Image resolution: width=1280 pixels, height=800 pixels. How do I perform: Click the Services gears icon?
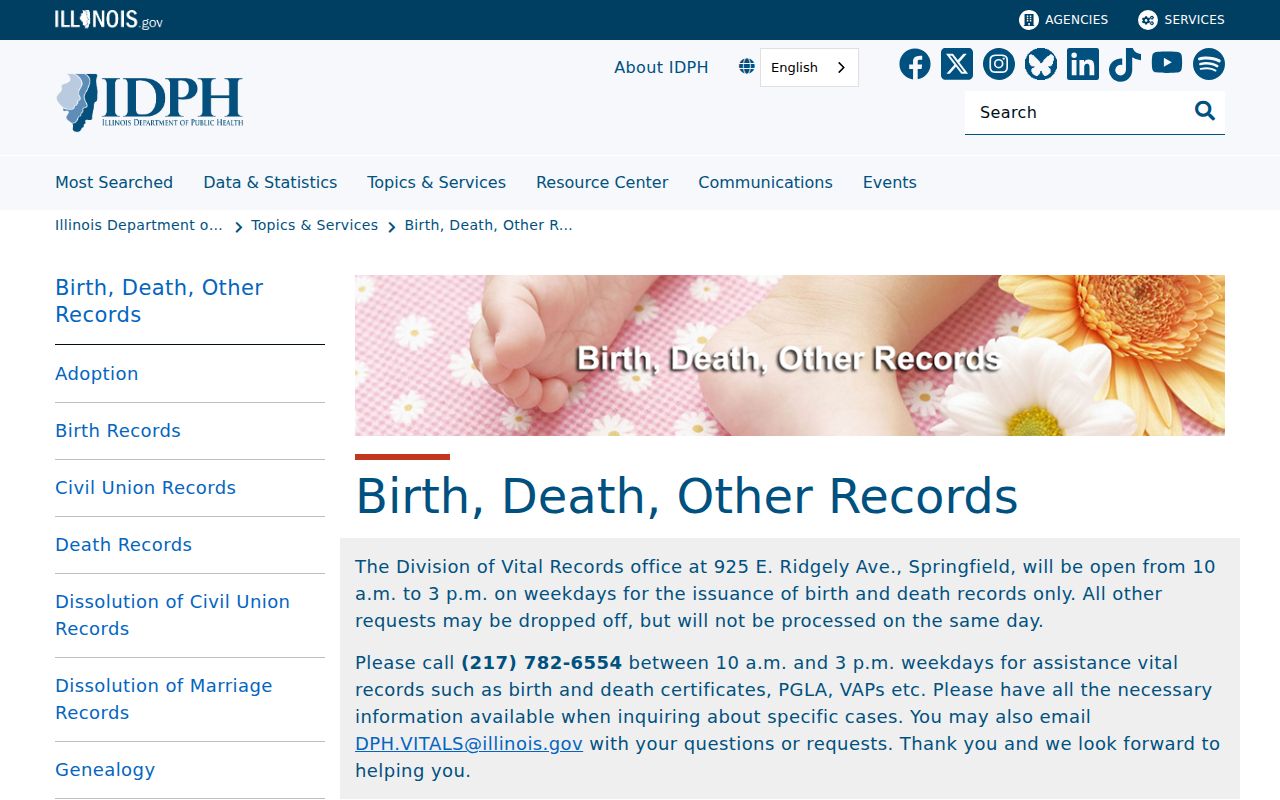coord(1148,20)
